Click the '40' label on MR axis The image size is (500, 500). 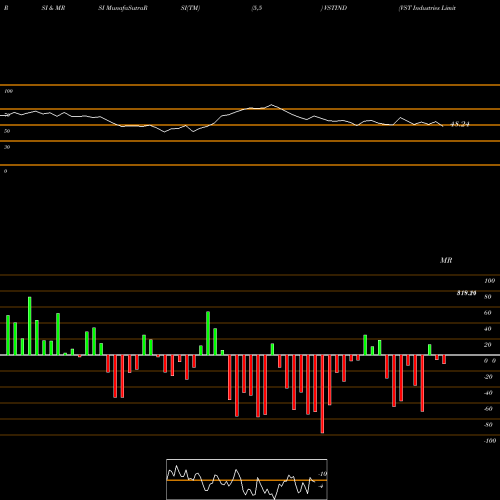pyautogui.click(x=488, y=329)
